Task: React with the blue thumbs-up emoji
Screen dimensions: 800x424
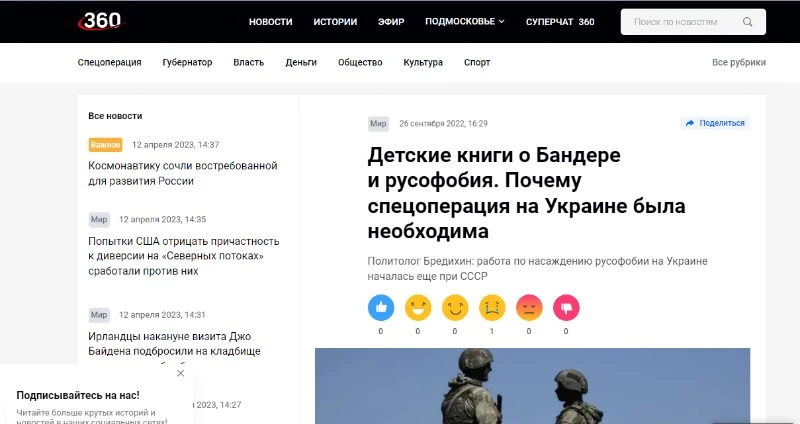Action: (x=381, y=308)
